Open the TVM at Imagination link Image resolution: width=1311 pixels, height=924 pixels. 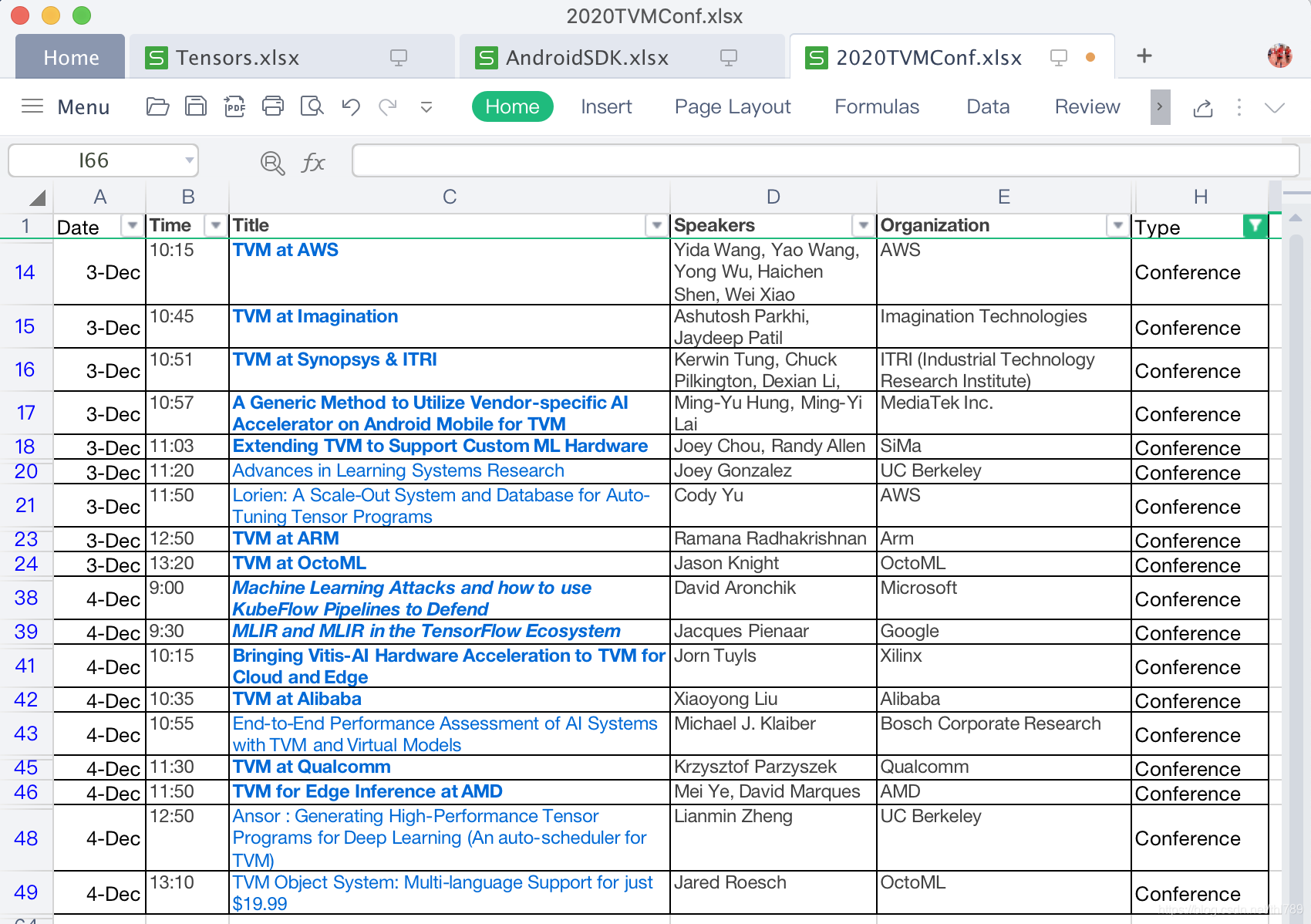[x=315, y=316]
